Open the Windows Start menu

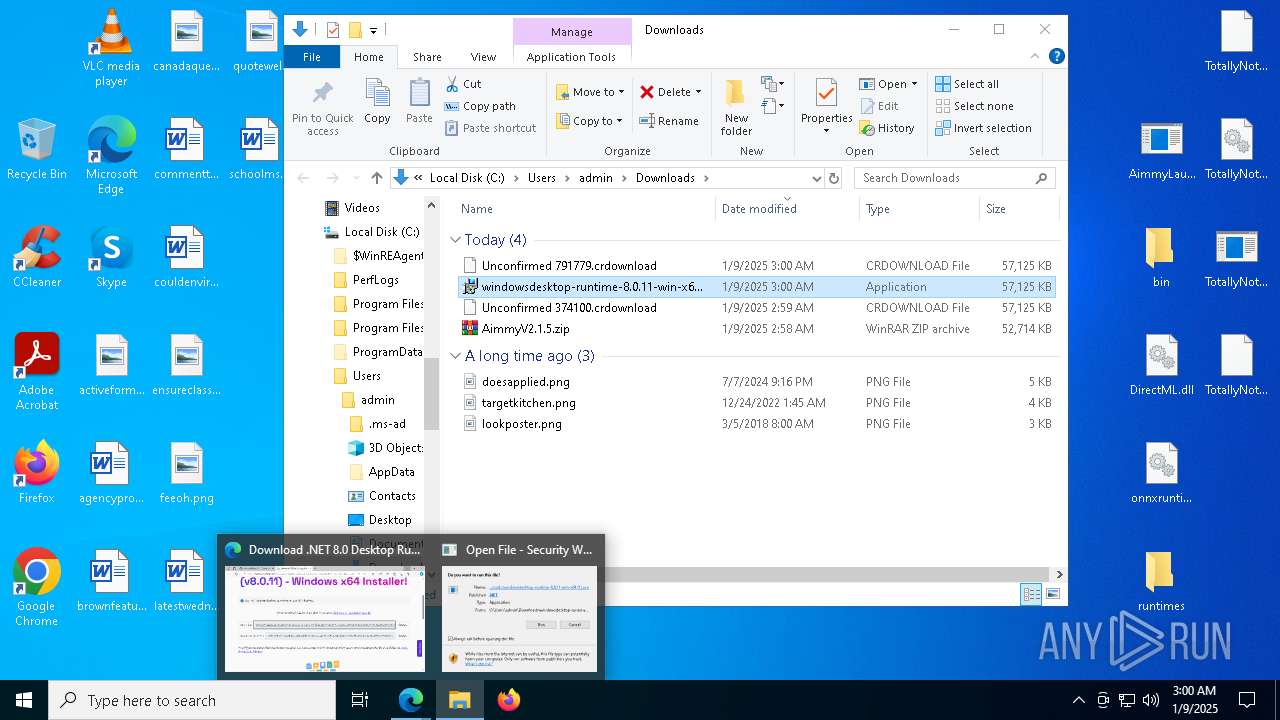24,700
